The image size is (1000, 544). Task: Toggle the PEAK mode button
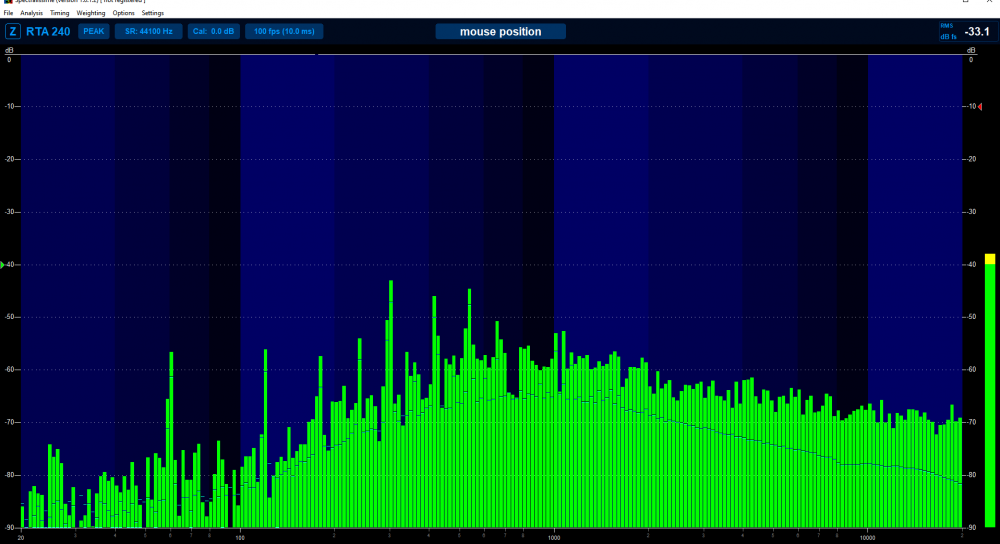click(x=94, y=31)
